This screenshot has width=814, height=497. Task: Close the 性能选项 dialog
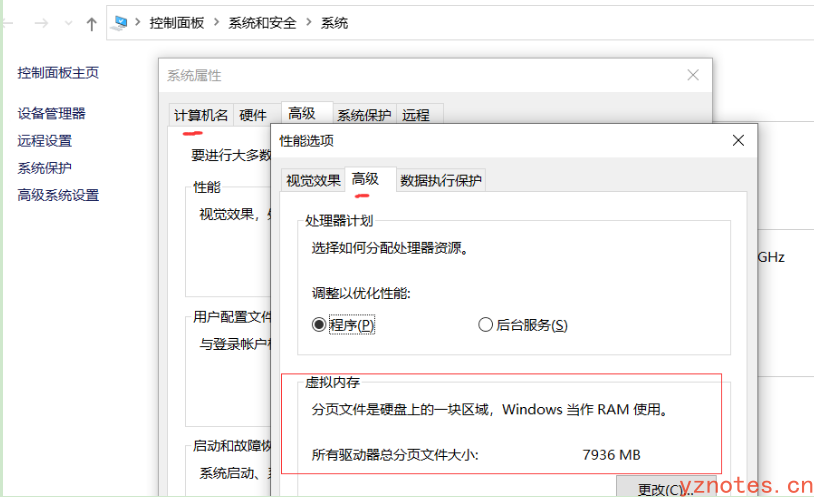pos(738,141)
